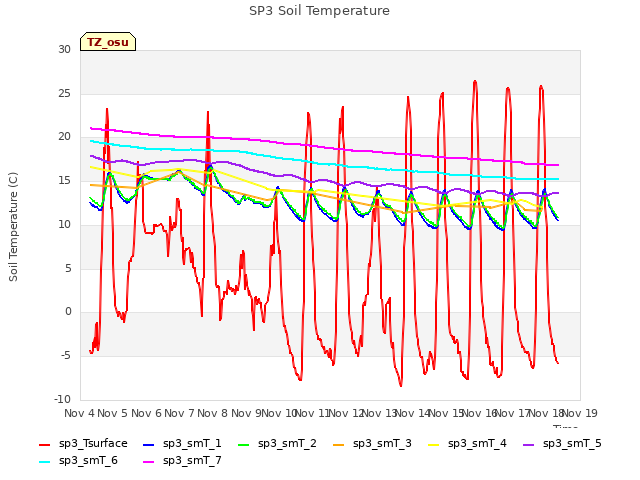Click the Nov 4 x-axis tick label
The image size is (640, 480).
click(79, 413)
